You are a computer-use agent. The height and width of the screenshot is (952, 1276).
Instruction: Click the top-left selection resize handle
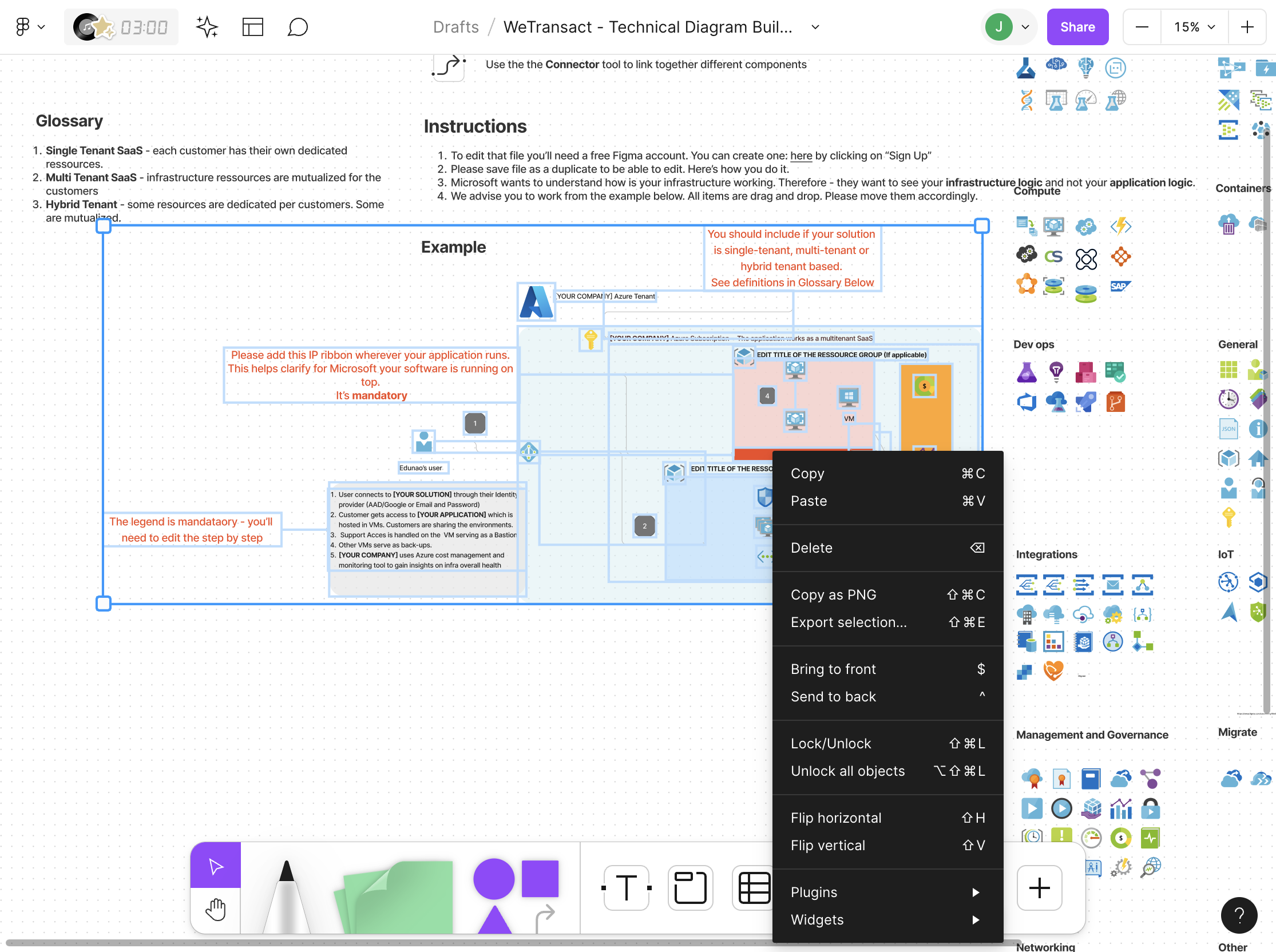click(103, 226)
